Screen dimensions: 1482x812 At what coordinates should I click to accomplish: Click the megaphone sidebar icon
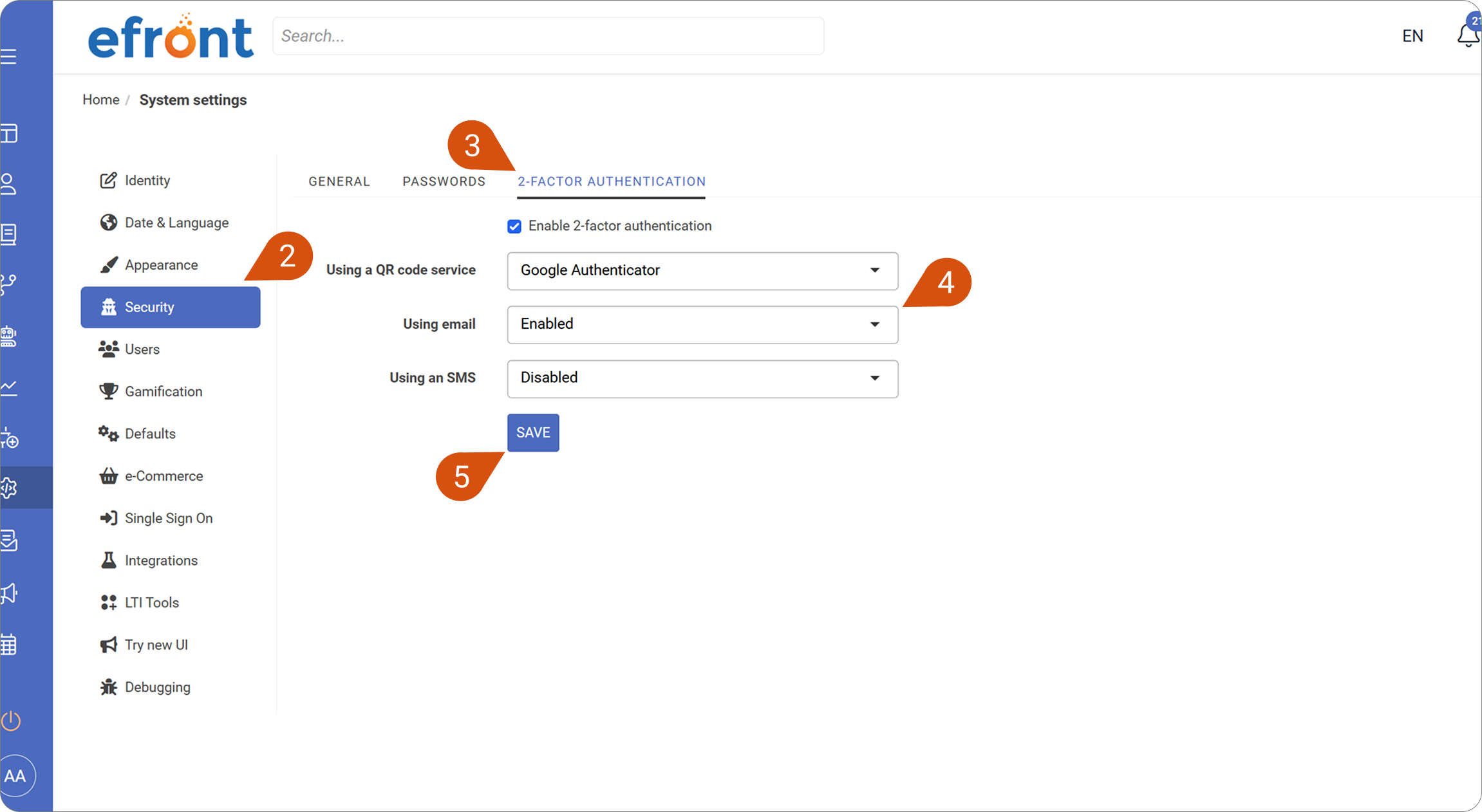click(x=9, y=593)
